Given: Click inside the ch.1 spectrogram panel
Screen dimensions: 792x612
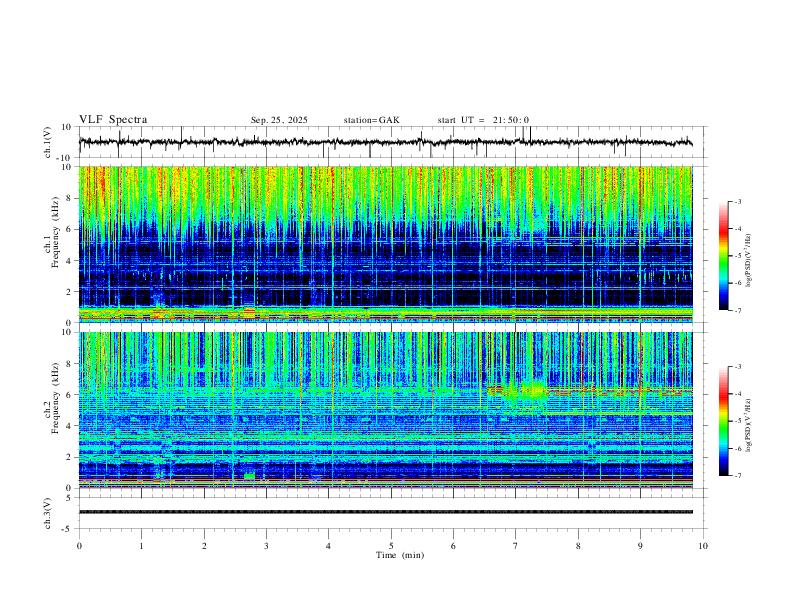Looking at the screenshot, I should (385, 244).
